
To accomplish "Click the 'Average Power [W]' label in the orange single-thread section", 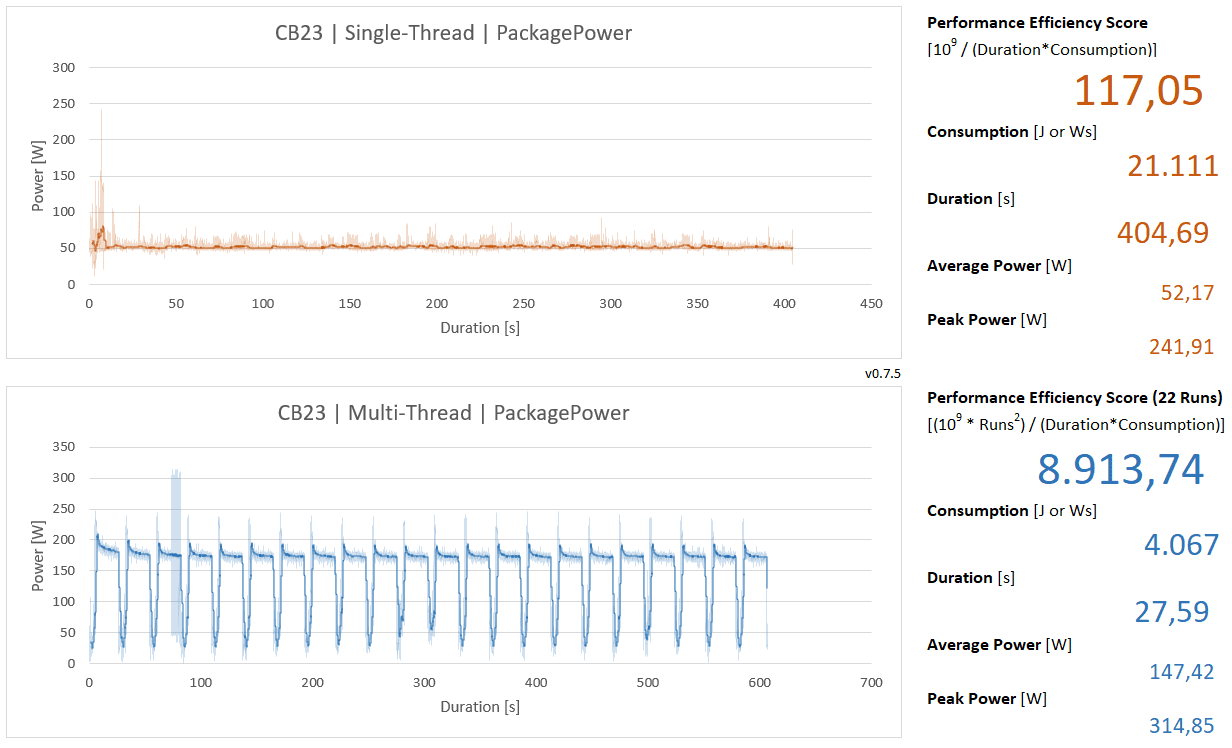I will tap(999, 266).
